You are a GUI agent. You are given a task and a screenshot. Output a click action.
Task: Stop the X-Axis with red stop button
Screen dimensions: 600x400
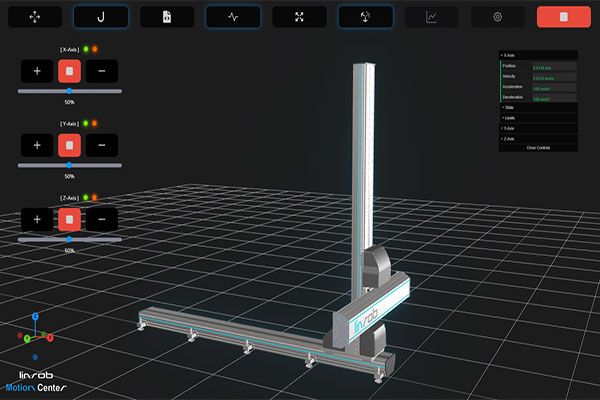pos(69,71)
